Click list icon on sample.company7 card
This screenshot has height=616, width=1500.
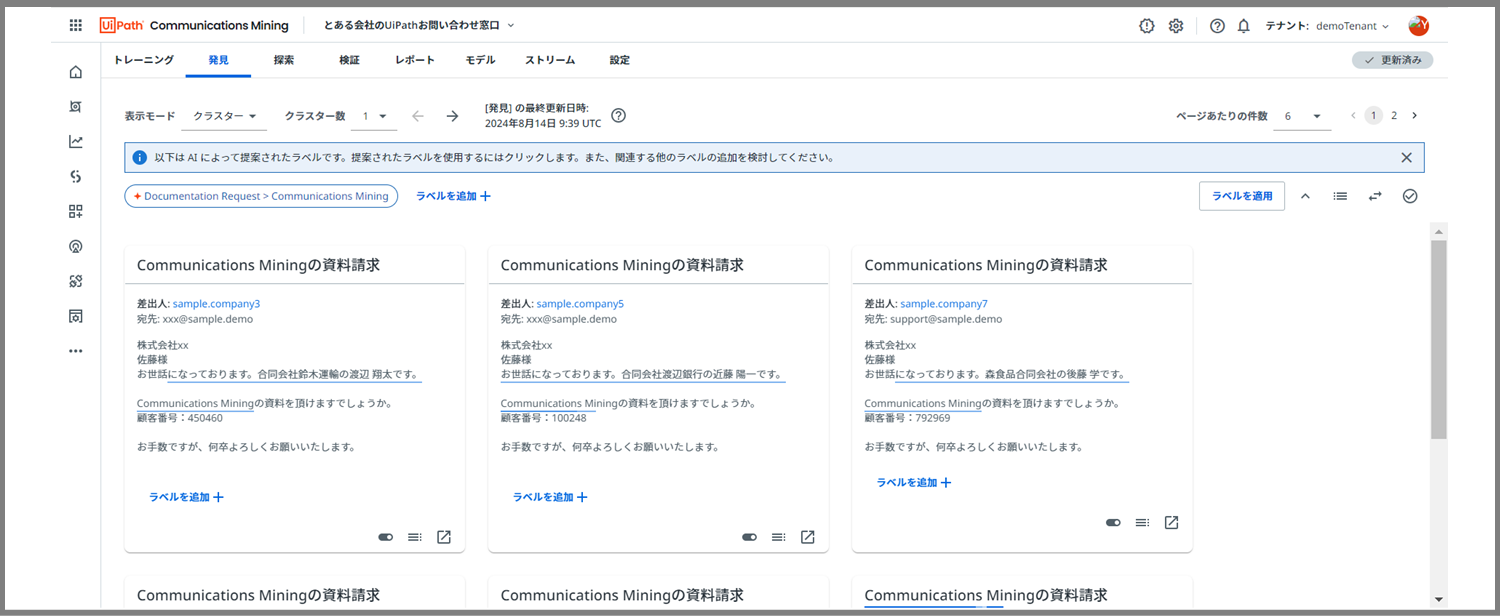[x=1143, y=522]
